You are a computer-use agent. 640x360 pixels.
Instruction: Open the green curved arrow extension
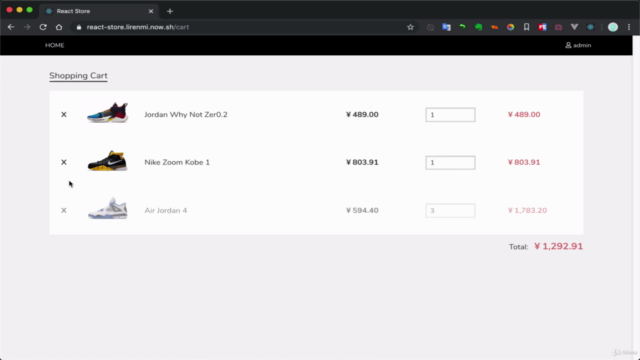462,27
